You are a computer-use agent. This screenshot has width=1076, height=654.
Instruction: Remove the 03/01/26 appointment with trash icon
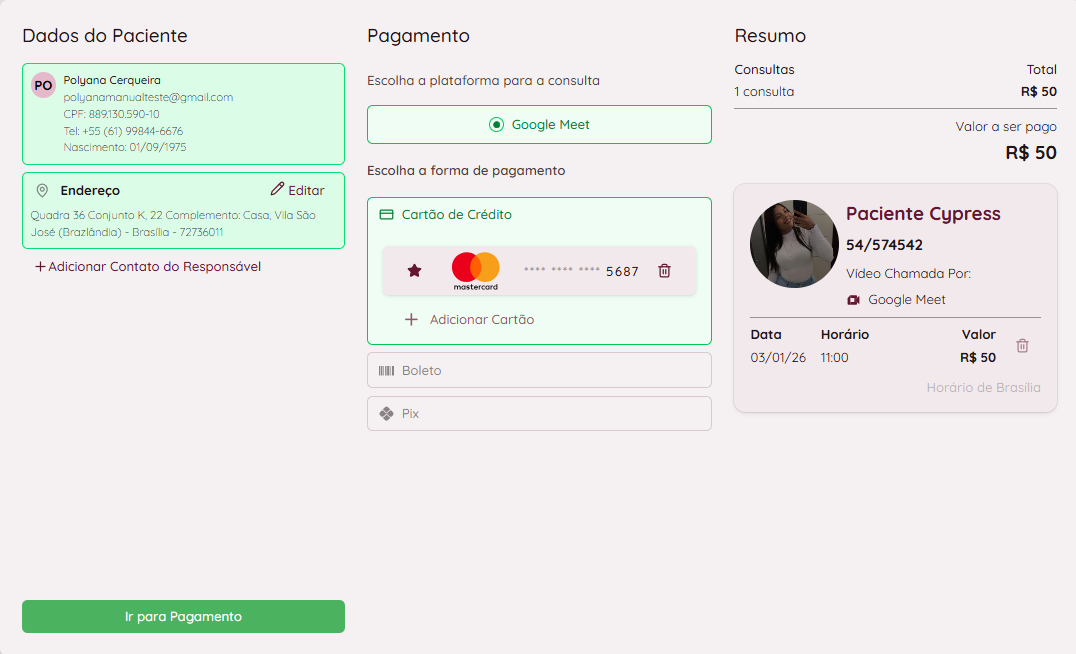click(1022, 346)
